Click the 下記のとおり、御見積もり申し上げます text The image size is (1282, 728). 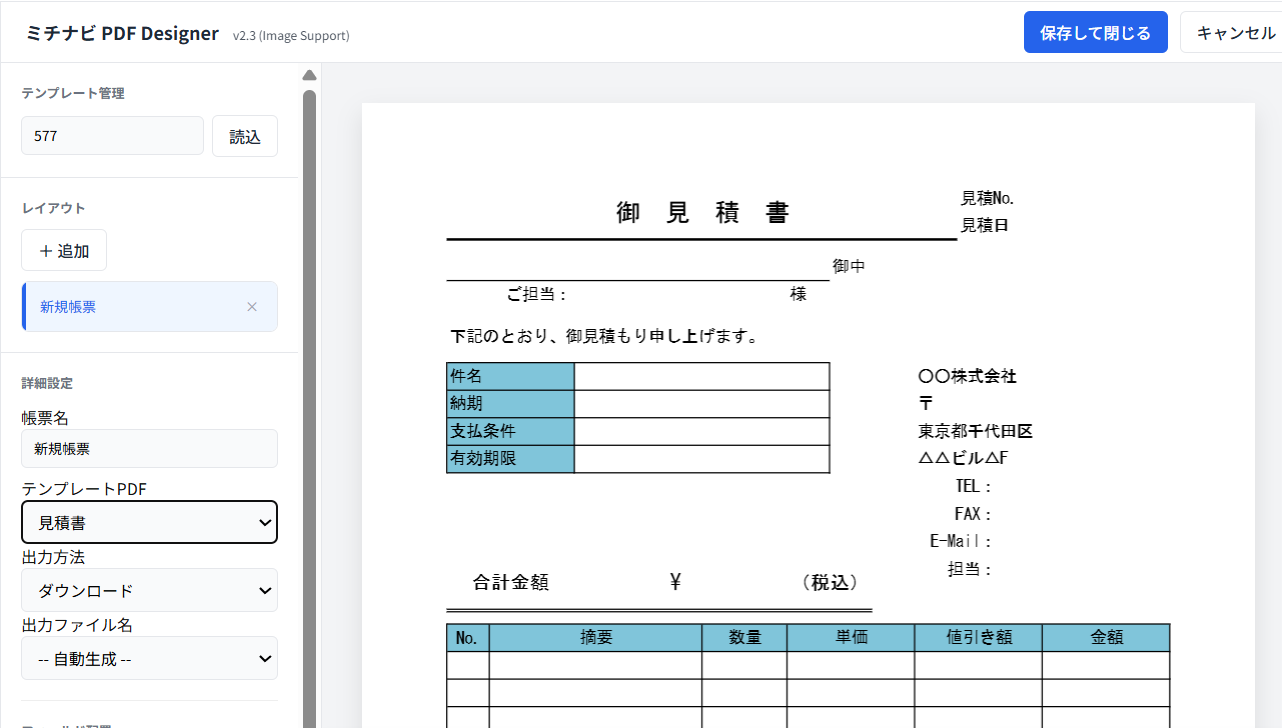605,336
